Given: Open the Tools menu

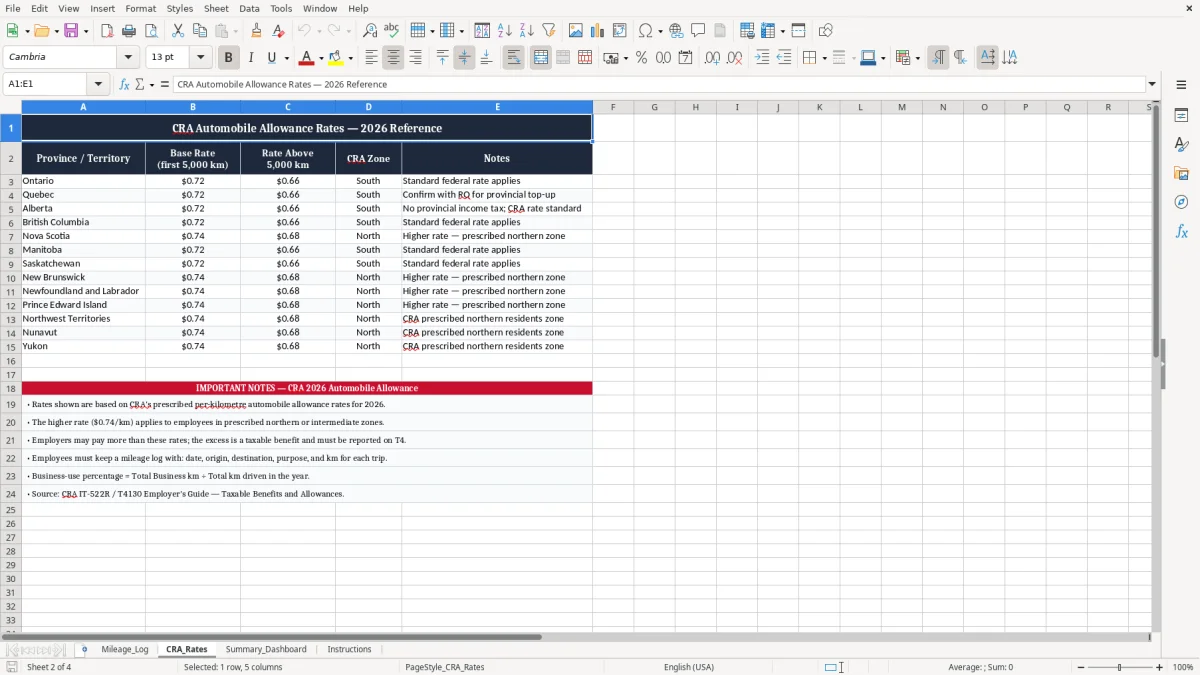Looking at the screenshot, I should click(x=281, y=8).
